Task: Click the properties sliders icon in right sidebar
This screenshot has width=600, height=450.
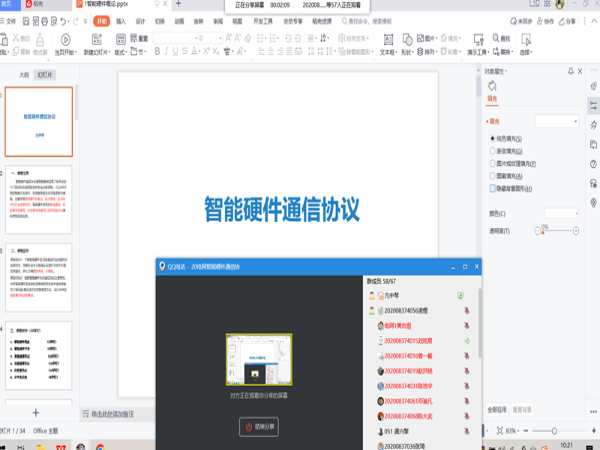Action: point(593,106)
